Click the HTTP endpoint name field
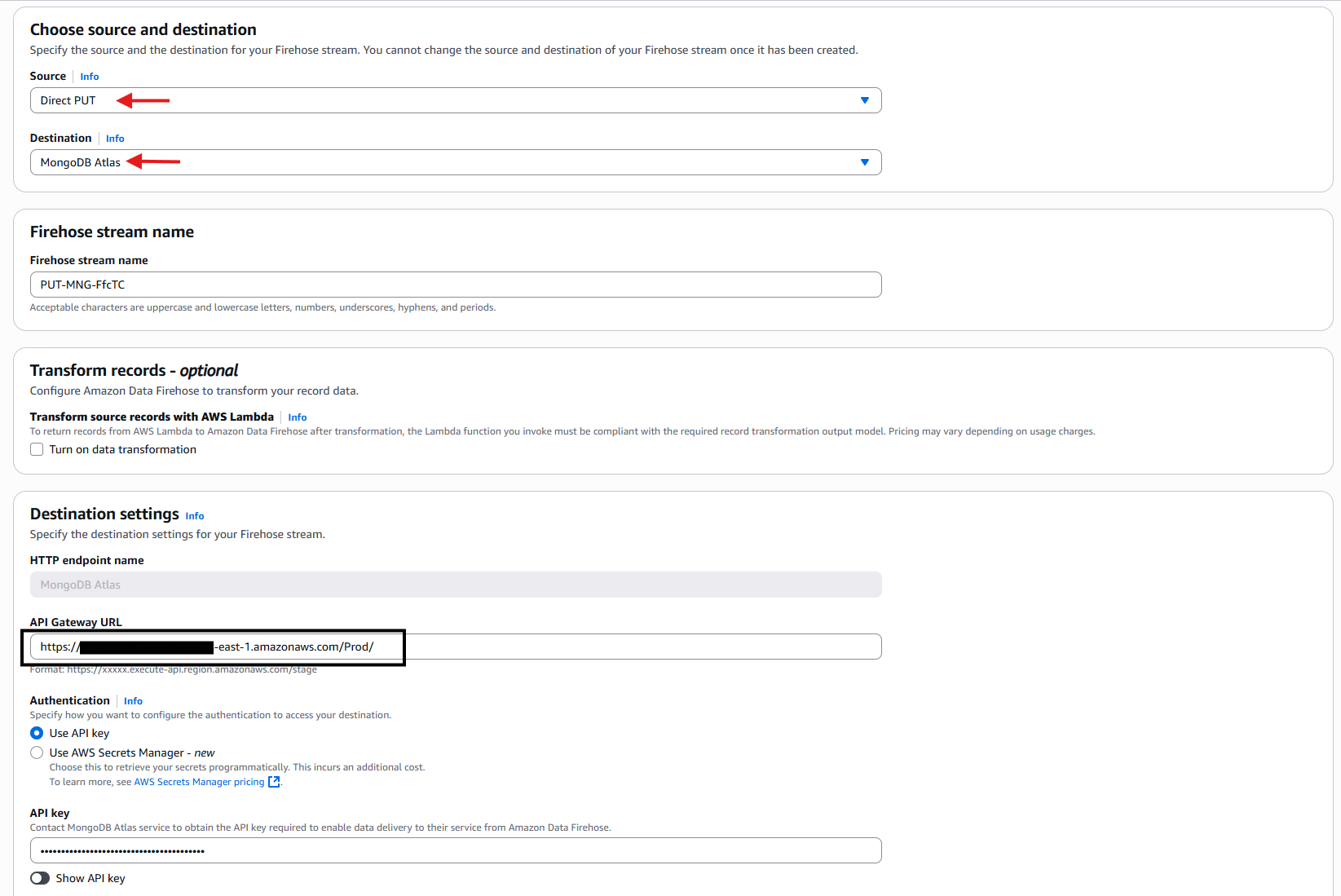1341x896 pixels. [x=454, y=584]
